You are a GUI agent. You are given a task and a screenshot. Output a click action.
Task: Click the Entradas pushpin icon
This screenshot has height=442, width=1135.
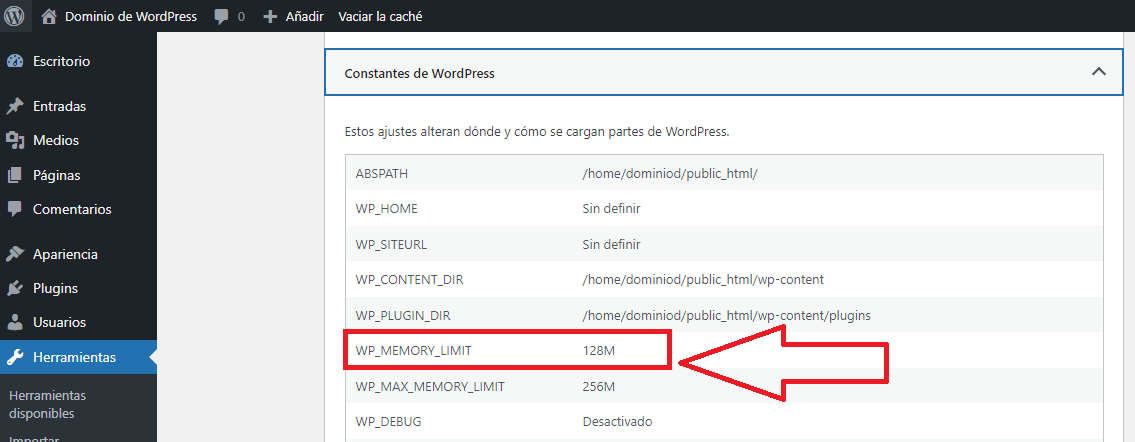point(14,106)
